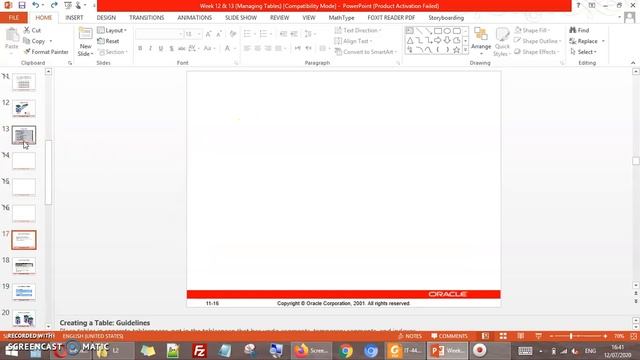
Task: Toggle Strikethrough formatting
Action: (x=182, y=49)
